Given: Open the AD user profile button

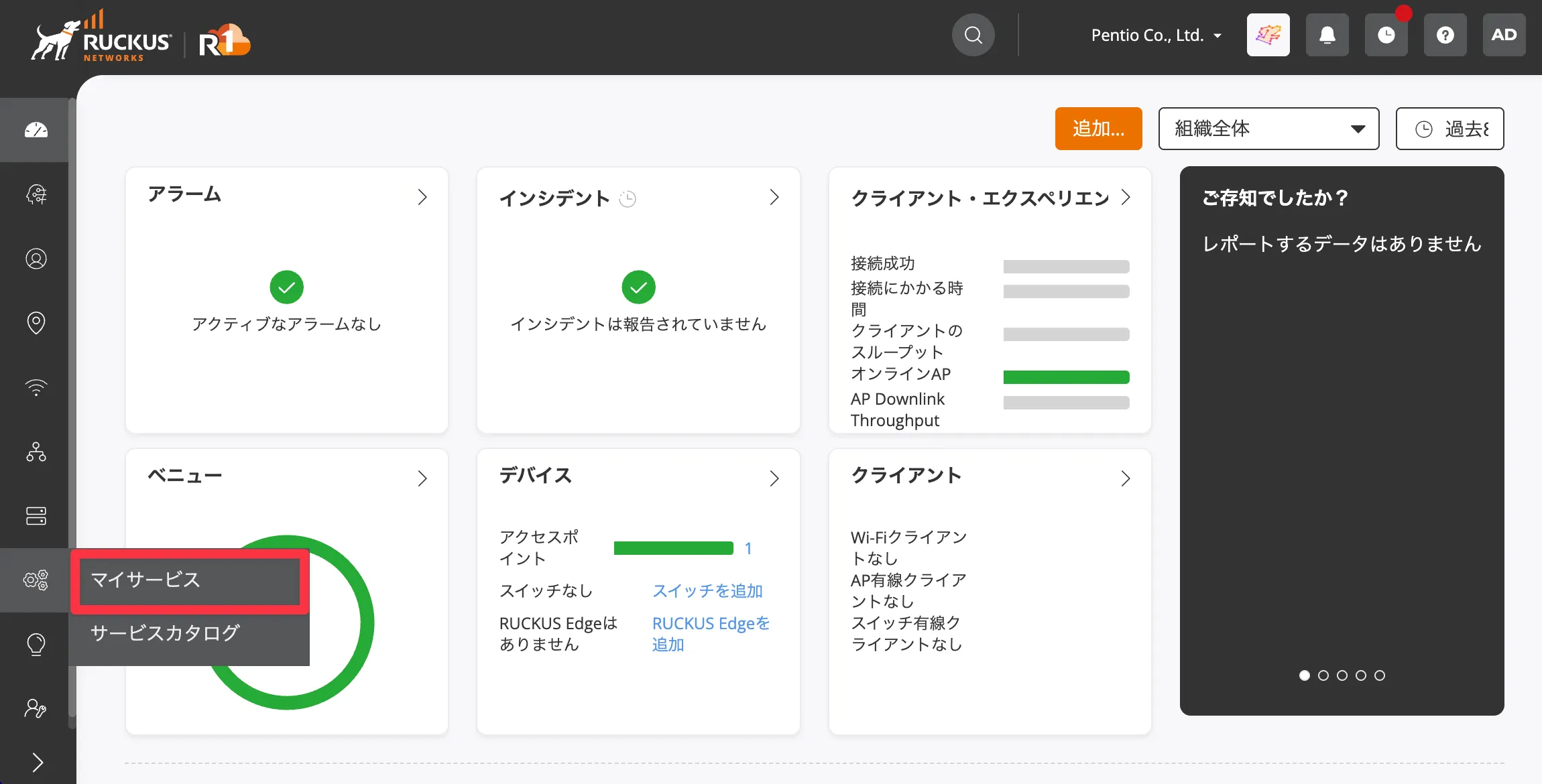Looking at the screenshot, I should (1504, 35).
